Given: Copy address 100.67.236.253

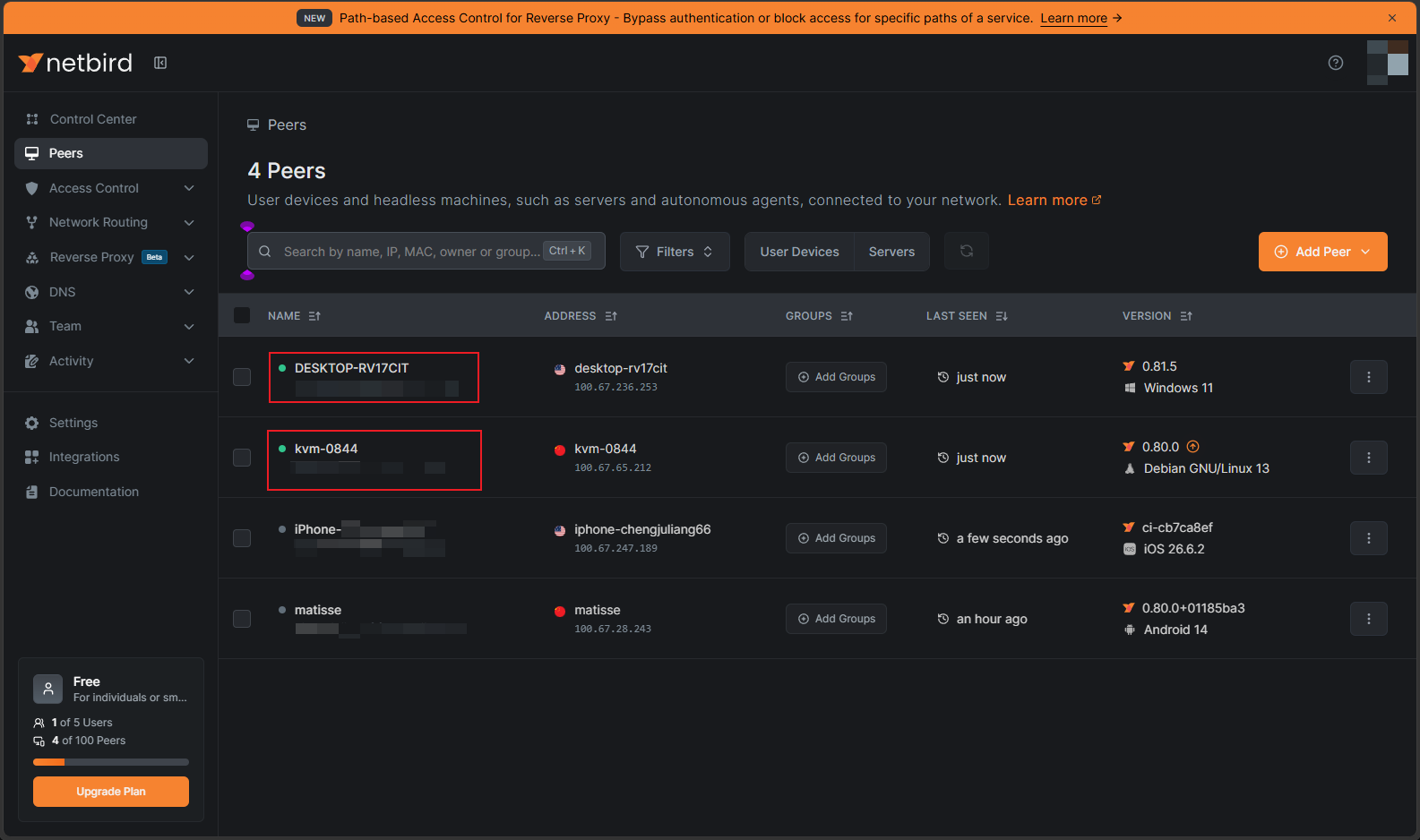Looking at the screenshot, I should [615, 388].
